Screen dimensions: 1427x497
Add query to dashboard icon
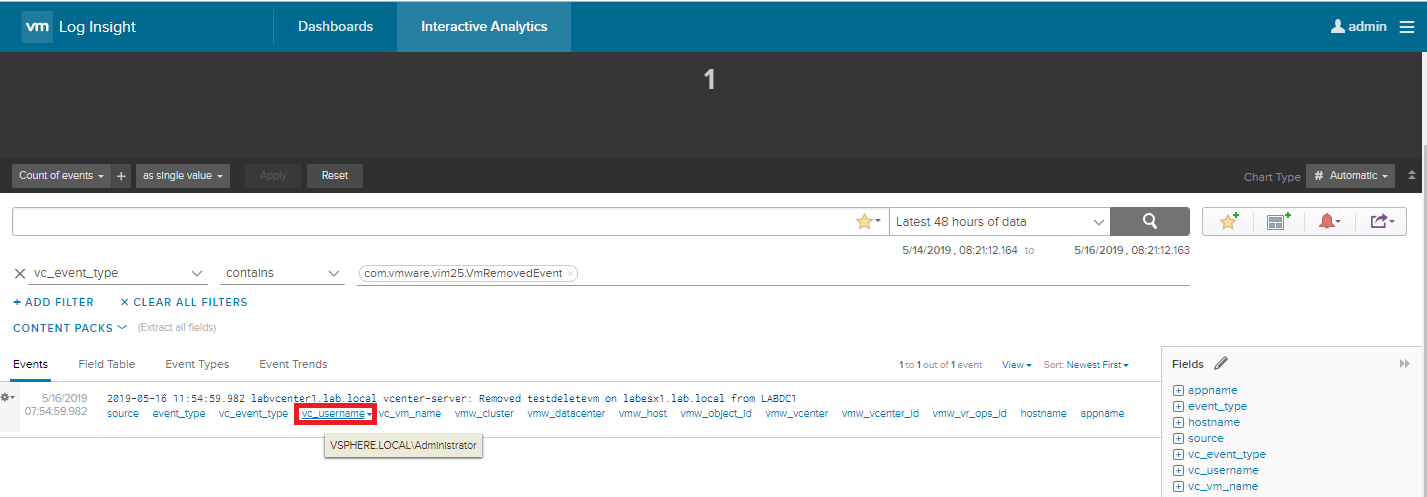click(x=1278, y=222)
